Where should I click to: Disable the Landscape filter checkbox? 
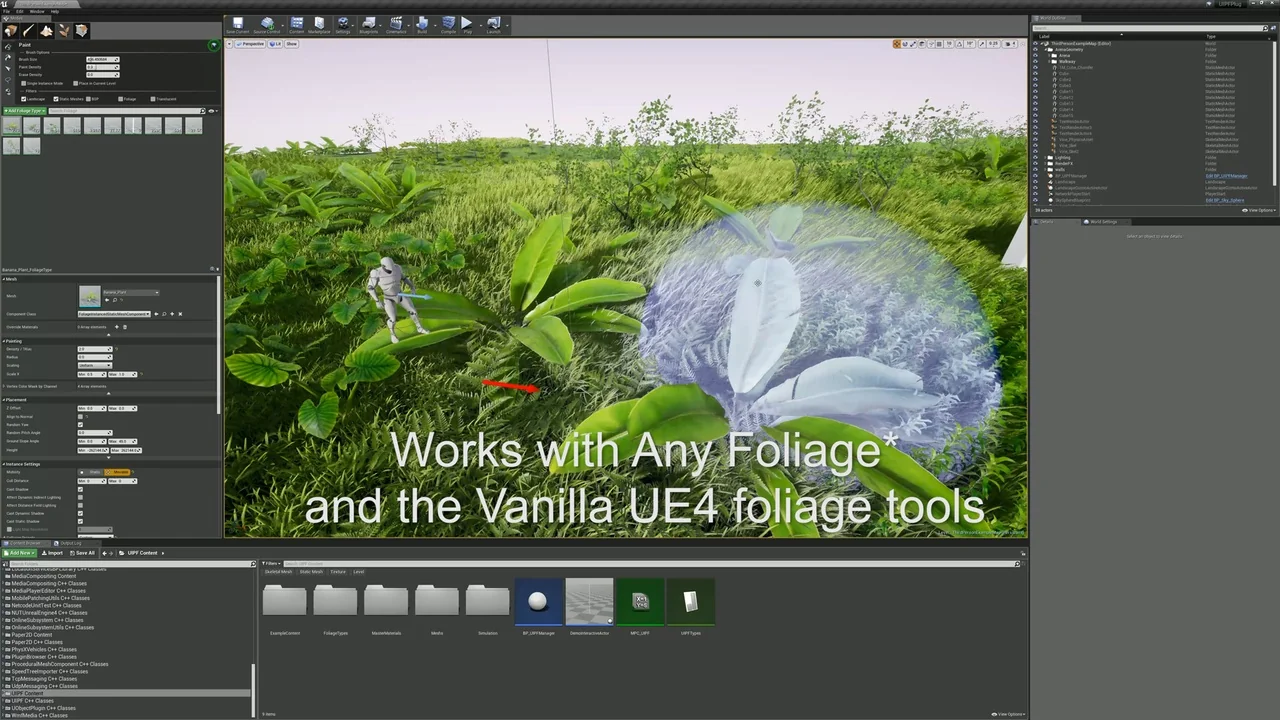25,99
